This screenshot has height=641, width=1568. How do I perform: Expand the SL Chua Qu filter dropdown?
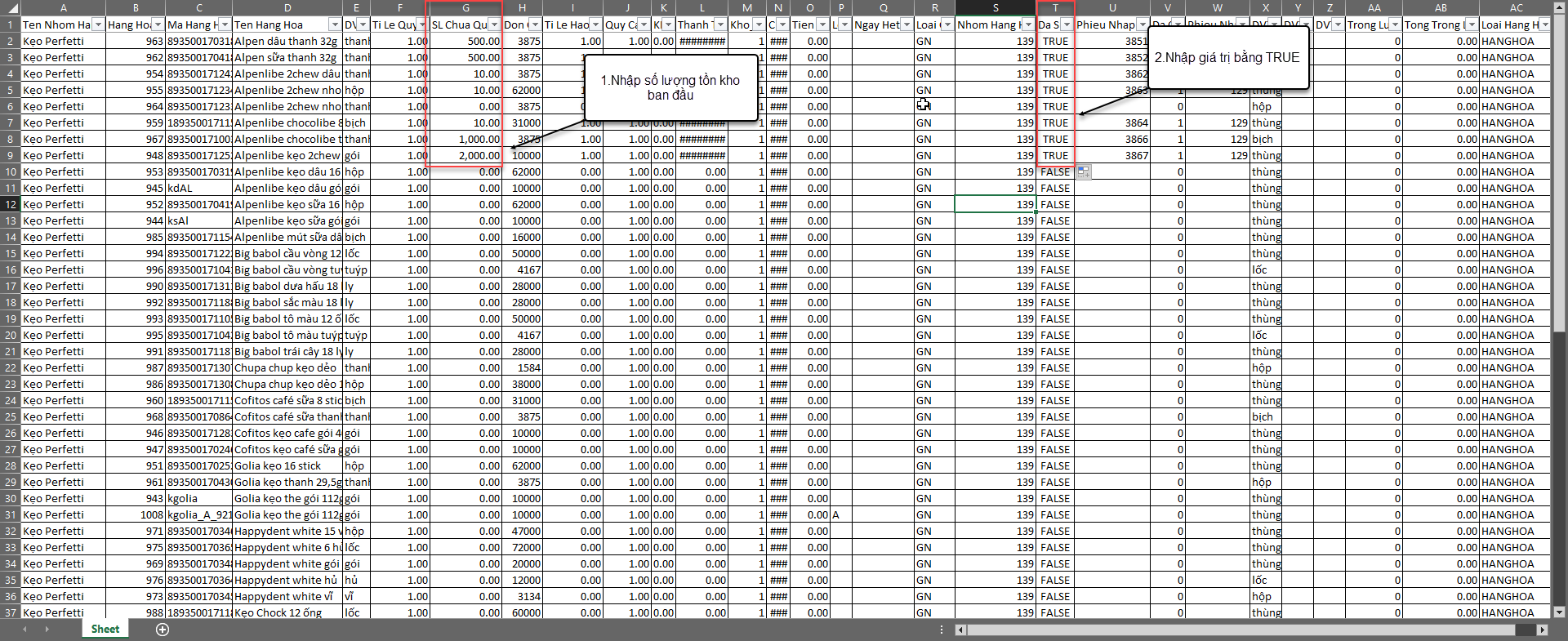click(x=494, y=25)
